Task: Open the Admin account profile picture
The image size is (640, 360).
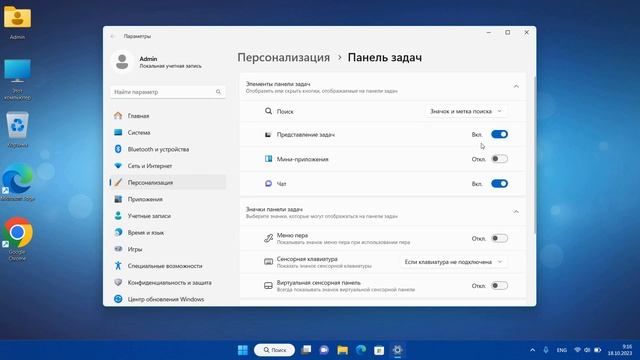Action: (122, 62)
